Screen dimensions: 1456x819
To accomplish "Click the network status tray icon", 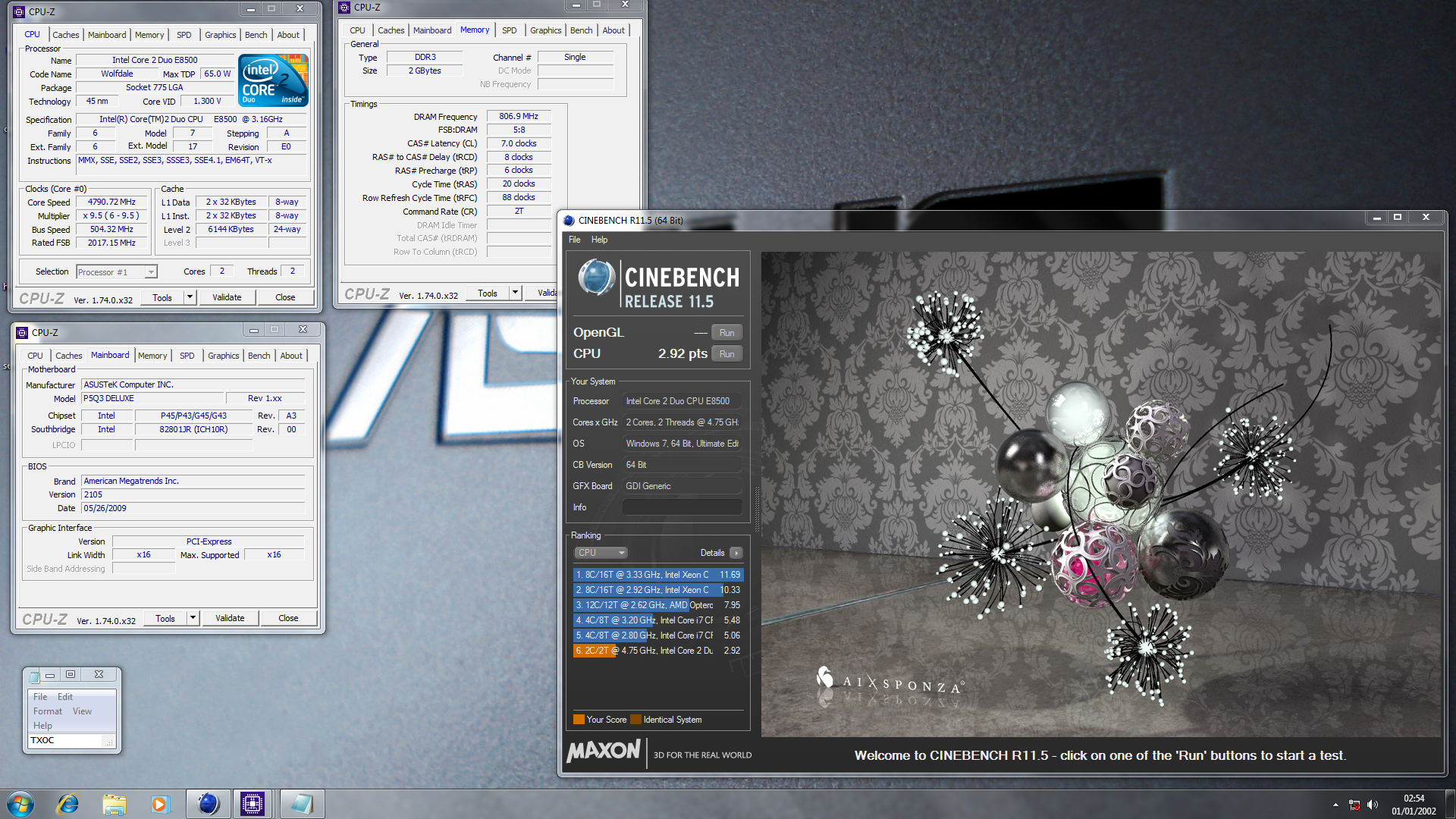I will (x=1354, y=805).
